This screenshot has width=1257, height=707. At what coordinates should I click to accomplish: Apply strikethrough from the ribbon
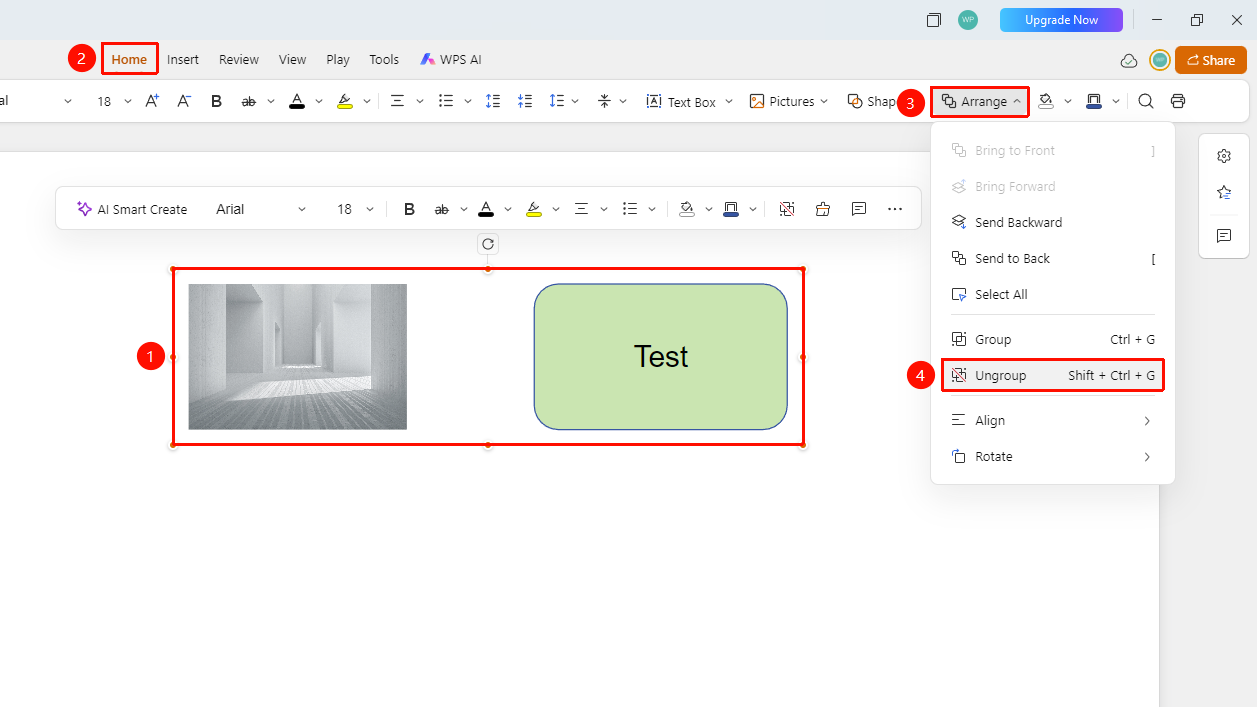(x=248, y=101)
